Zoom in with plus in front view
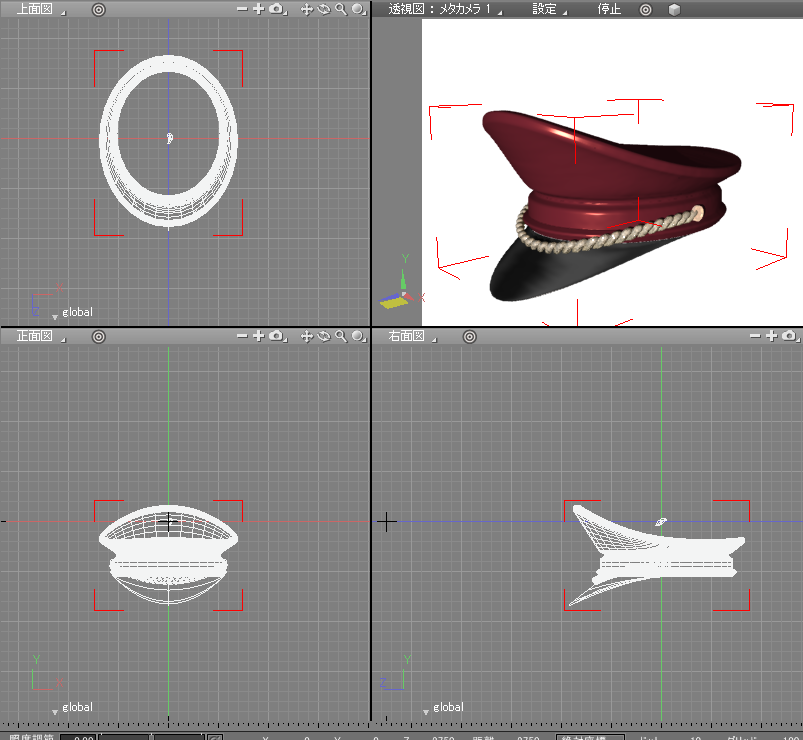Viewport: 803px width, 740px height. (259, 336)
